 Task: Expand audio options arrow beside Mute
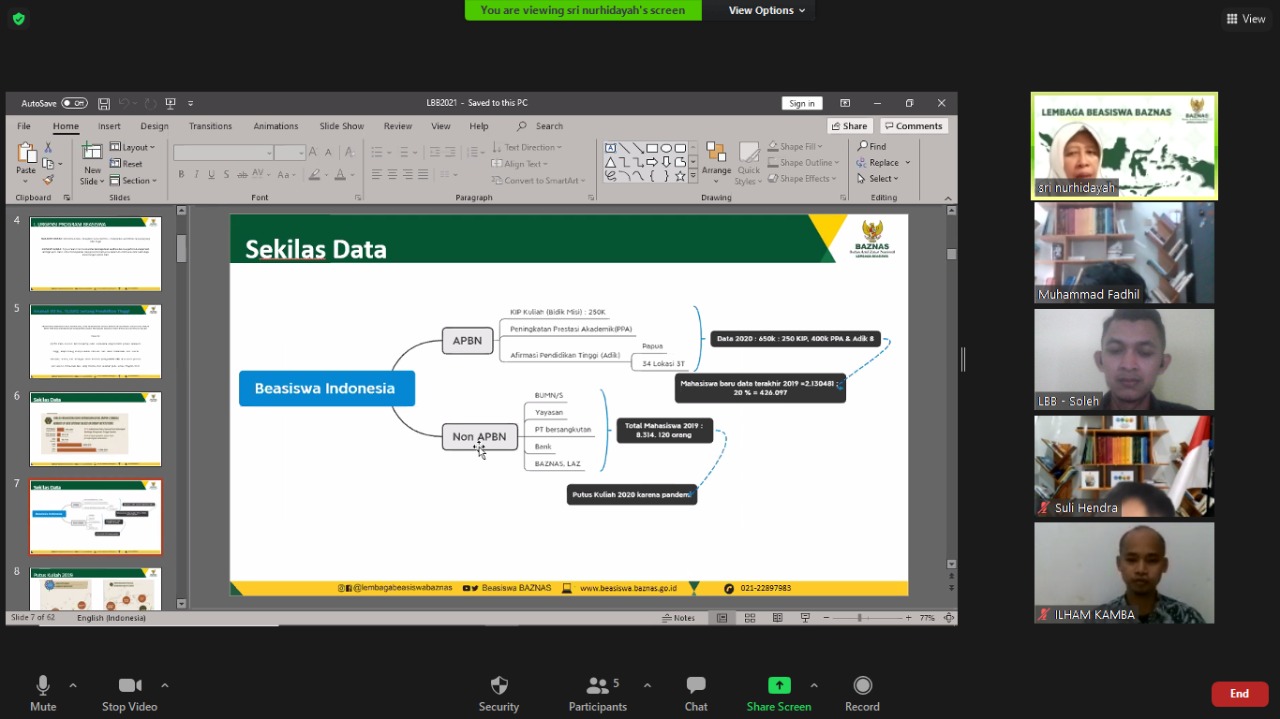(x=73, y=686)
